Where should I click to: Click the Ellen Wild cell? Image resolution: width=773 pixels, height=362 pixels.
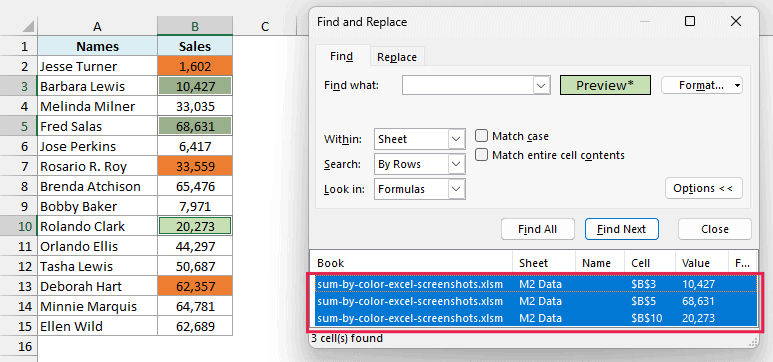[x=98, y=326]
